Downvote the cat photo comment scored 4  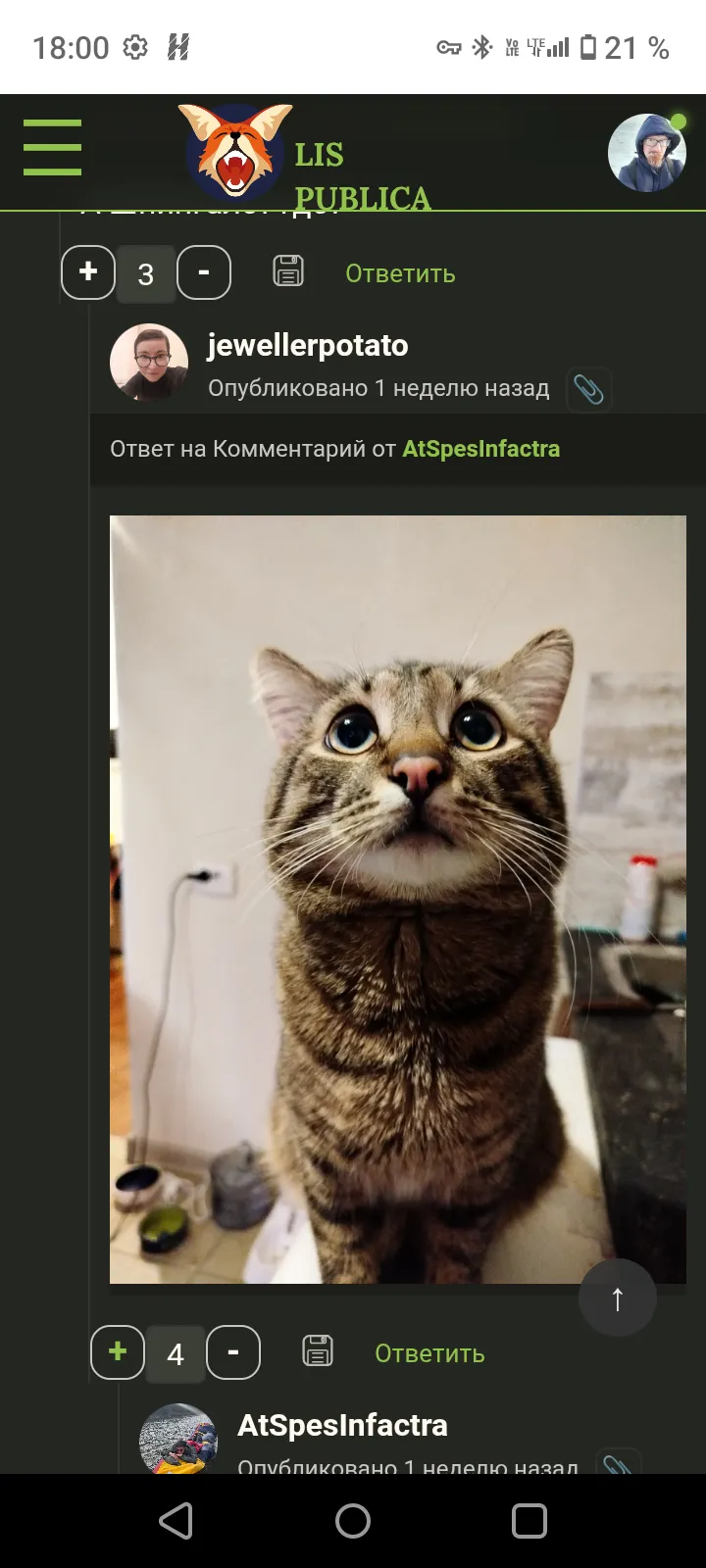point(233,1352)
